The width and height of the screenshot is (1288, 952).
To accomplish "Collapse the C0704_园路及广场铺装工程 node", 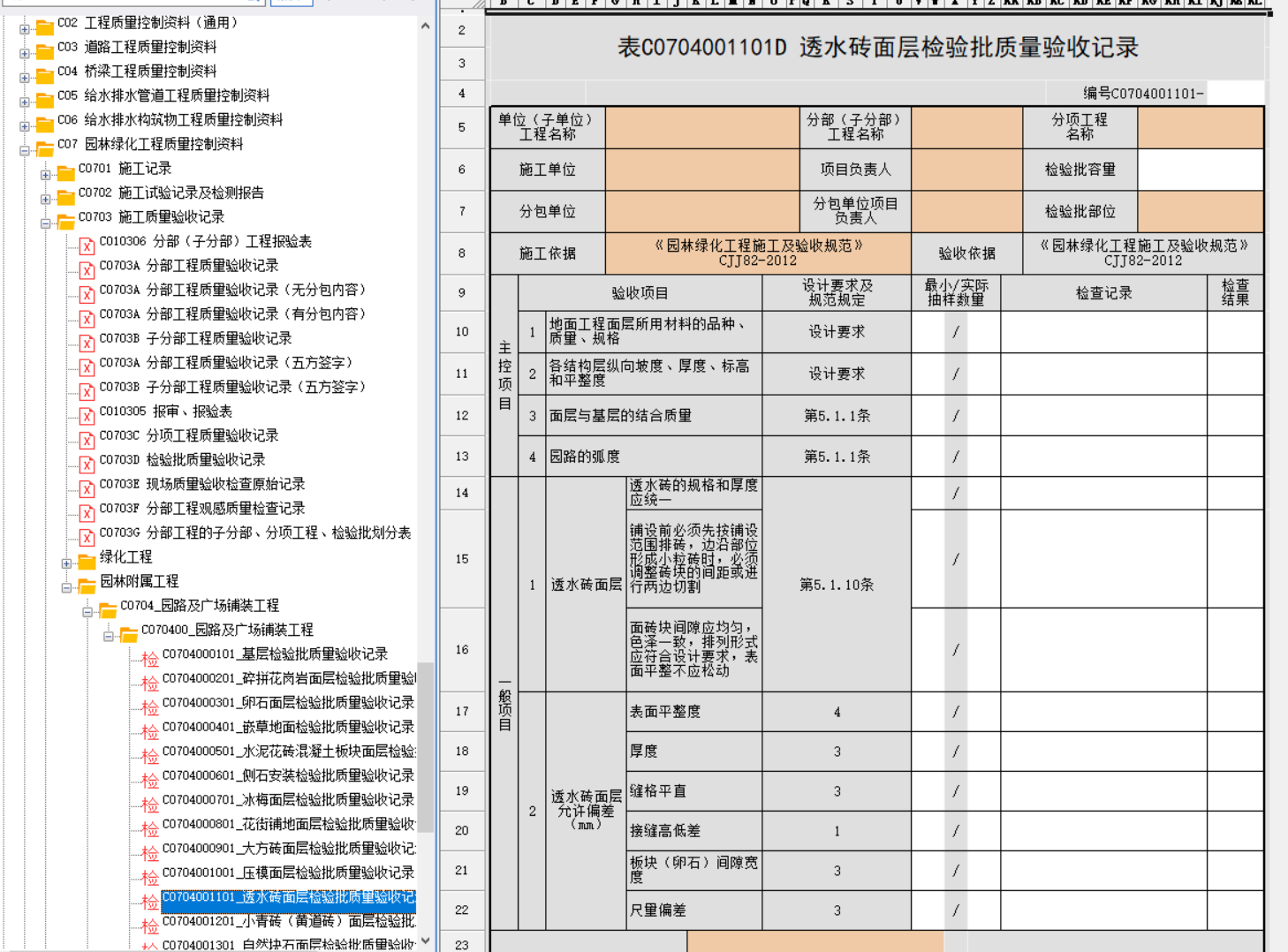I will tap(87, 612).
